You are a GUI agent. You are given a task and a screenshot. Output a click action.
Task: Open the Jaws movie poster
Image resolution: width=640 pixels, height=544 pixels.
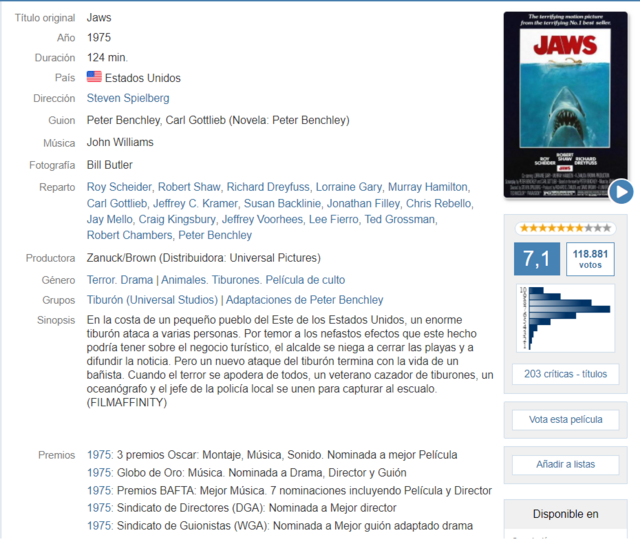coord(565,105)
